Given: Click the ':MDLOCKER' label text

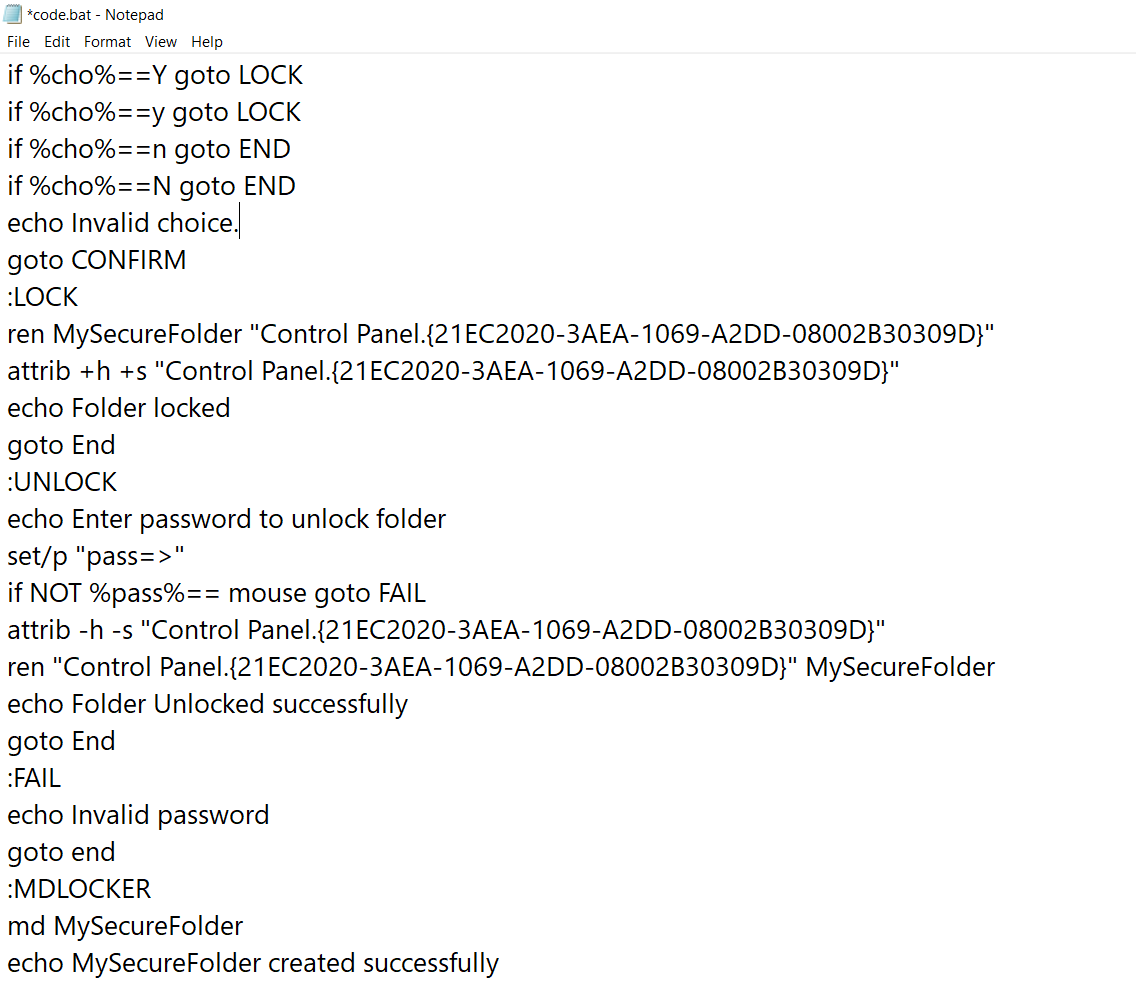Looking at the screenshot, I should click(x=79, y=889).
